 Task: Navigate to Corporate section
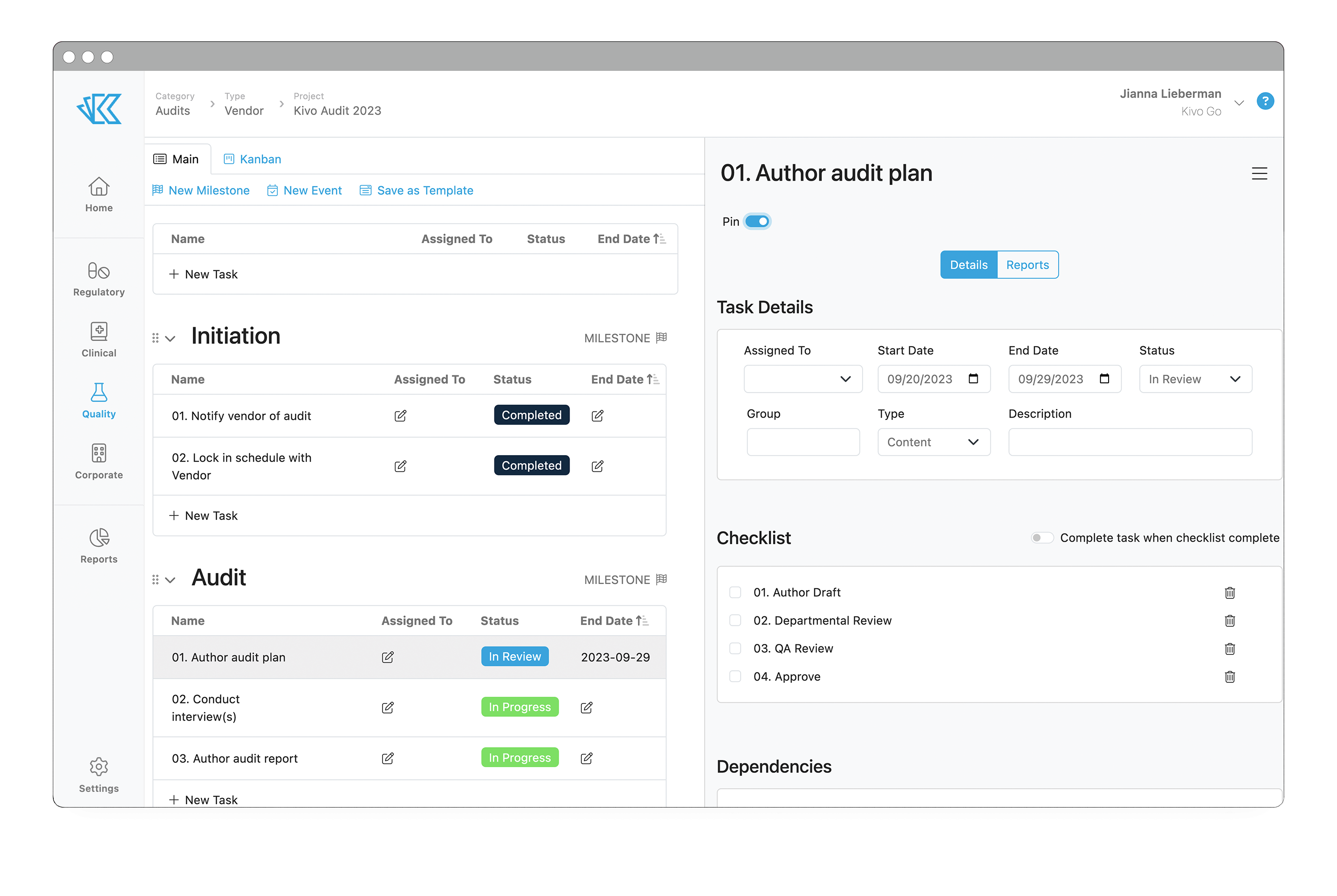pos(98,460)
